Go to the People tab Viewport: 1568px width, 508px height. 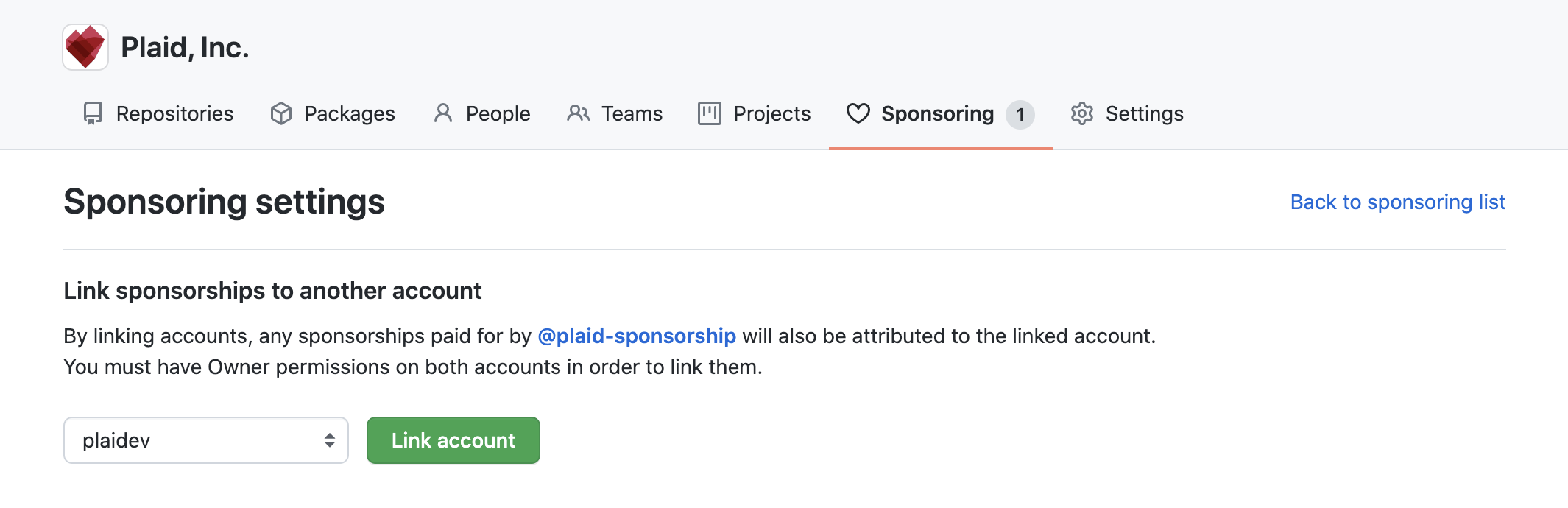(x=498, y=113)
